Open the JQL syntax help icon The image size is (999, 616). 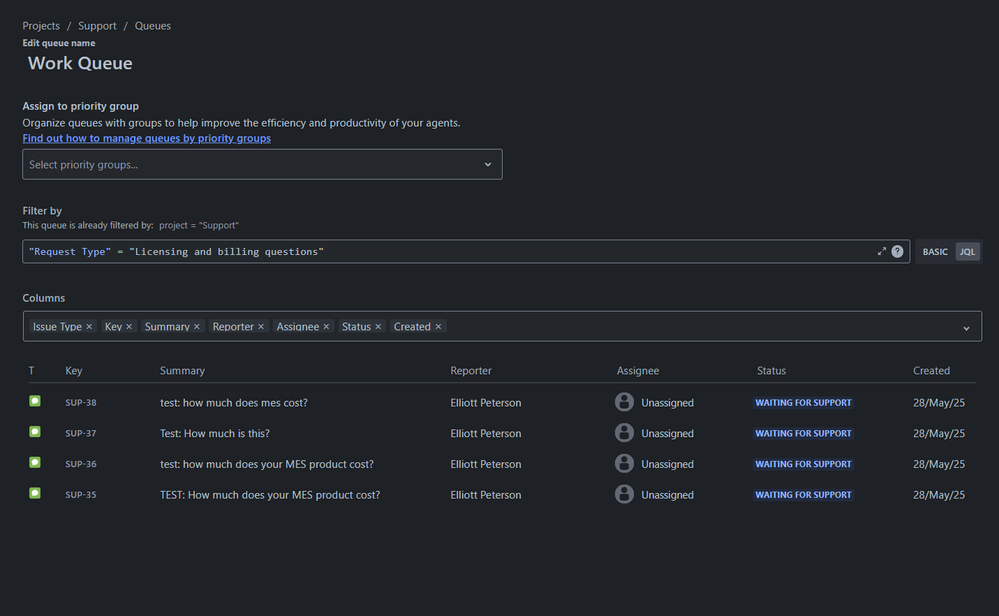[x=897, y=252]
